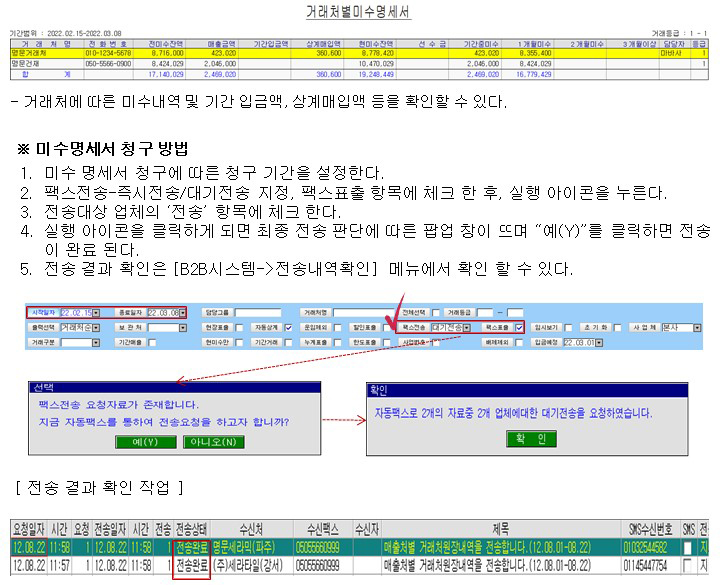This screenshot has height=585, width=720.
Task: Check SMS box in 명문세라믹(파주) row
Action: tap(687, 548)
